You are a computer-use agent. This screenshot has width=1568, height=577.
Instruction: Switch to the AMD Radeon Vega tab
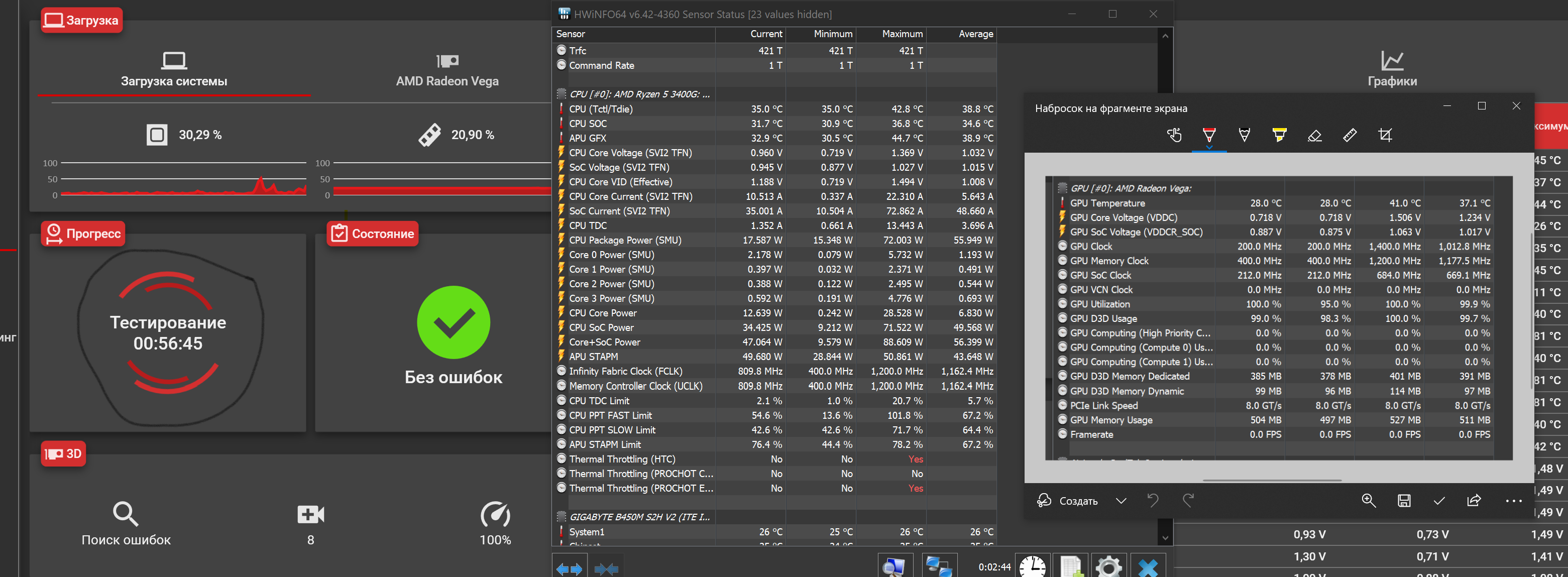(x=447, y=70)
